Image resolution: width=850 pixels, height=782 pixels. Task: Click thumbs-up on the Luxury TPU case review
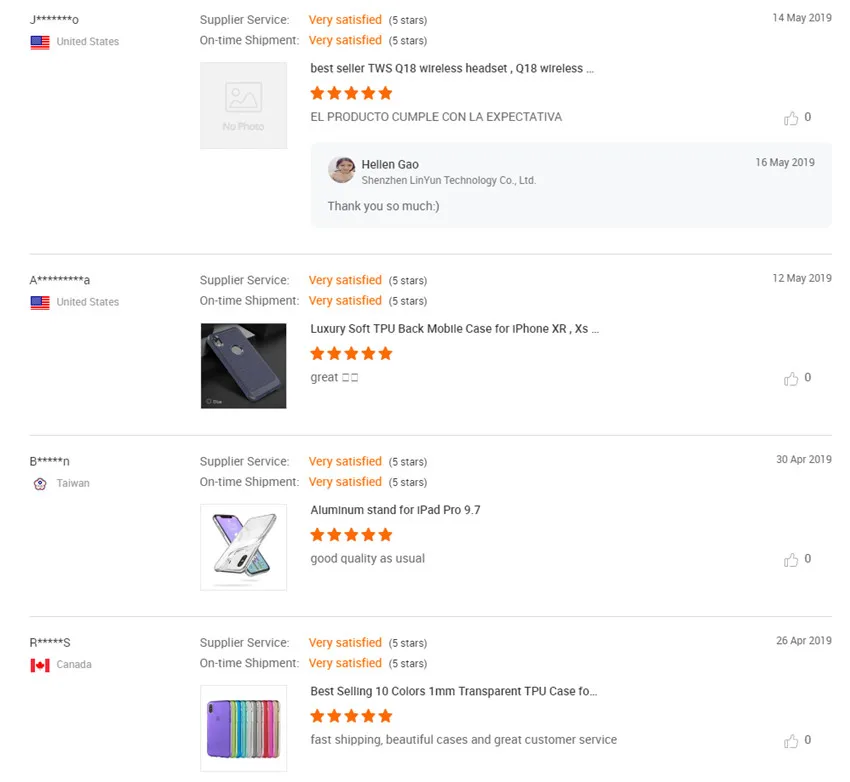point(791,378)
